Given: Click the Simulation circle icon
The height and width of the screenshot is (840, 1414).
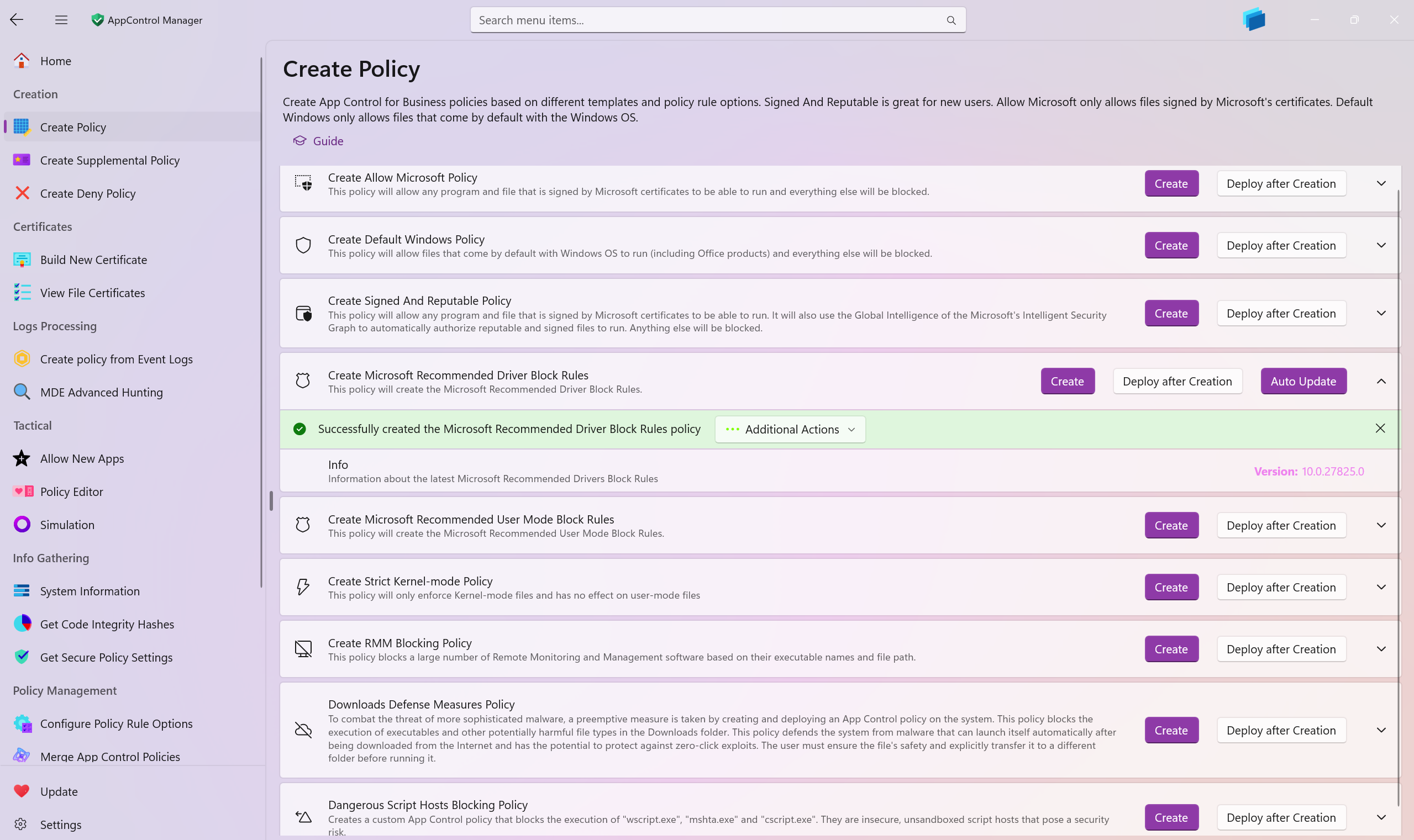Looking at the screenshot, I should click(x=22, y=525).
